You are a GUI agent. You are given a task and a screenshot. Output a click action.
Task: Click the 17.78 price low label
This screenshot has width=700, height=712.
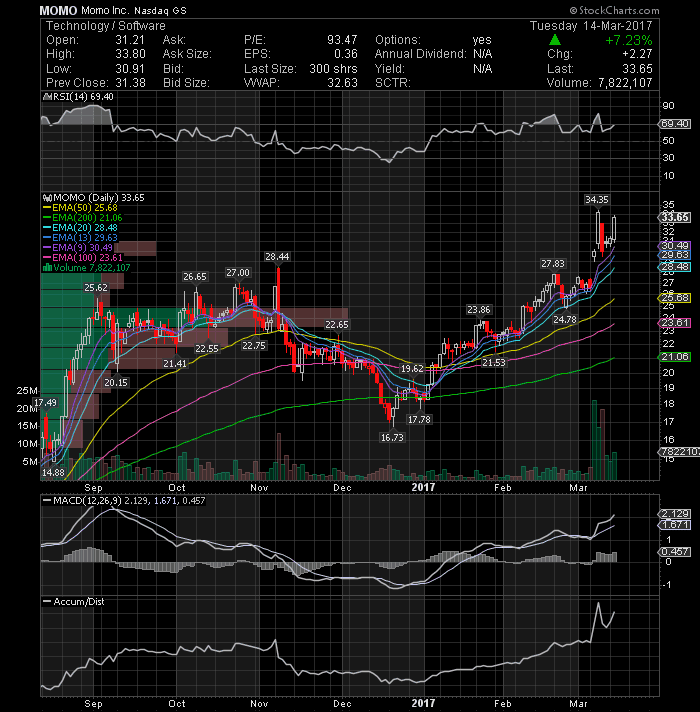(419, 420)
